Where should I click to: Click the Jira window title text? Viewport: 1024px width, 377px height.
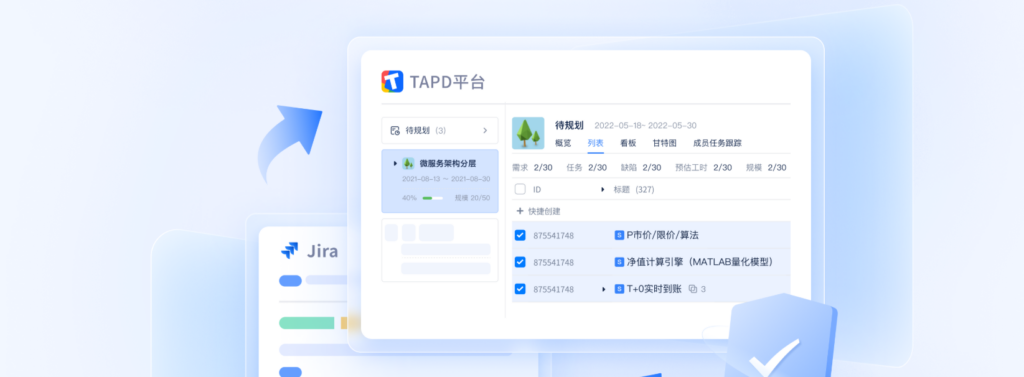tap(323, 251)
